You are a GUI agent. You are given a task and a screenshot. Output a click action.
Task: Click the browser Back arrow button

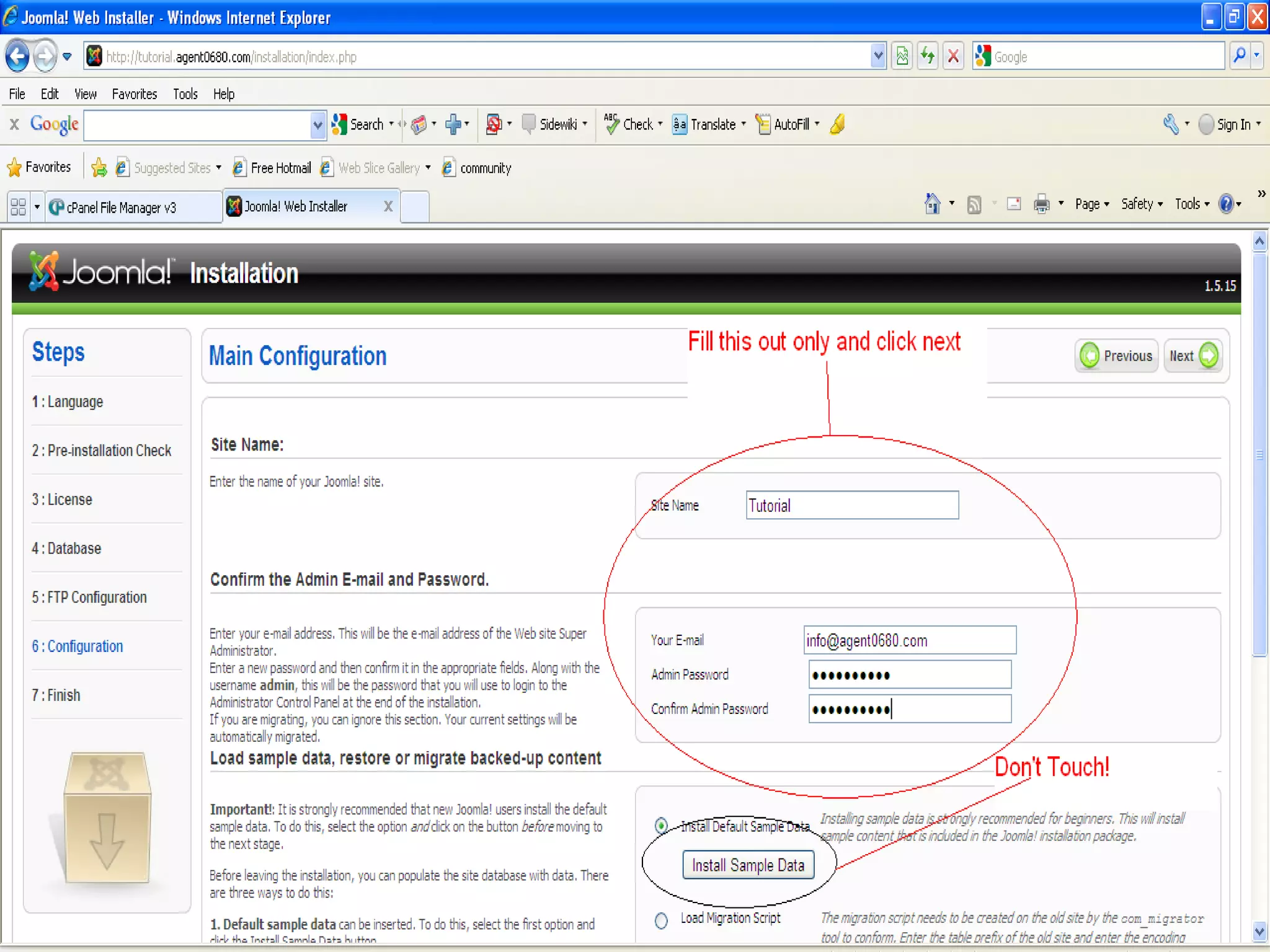click(x=17, y=56)
